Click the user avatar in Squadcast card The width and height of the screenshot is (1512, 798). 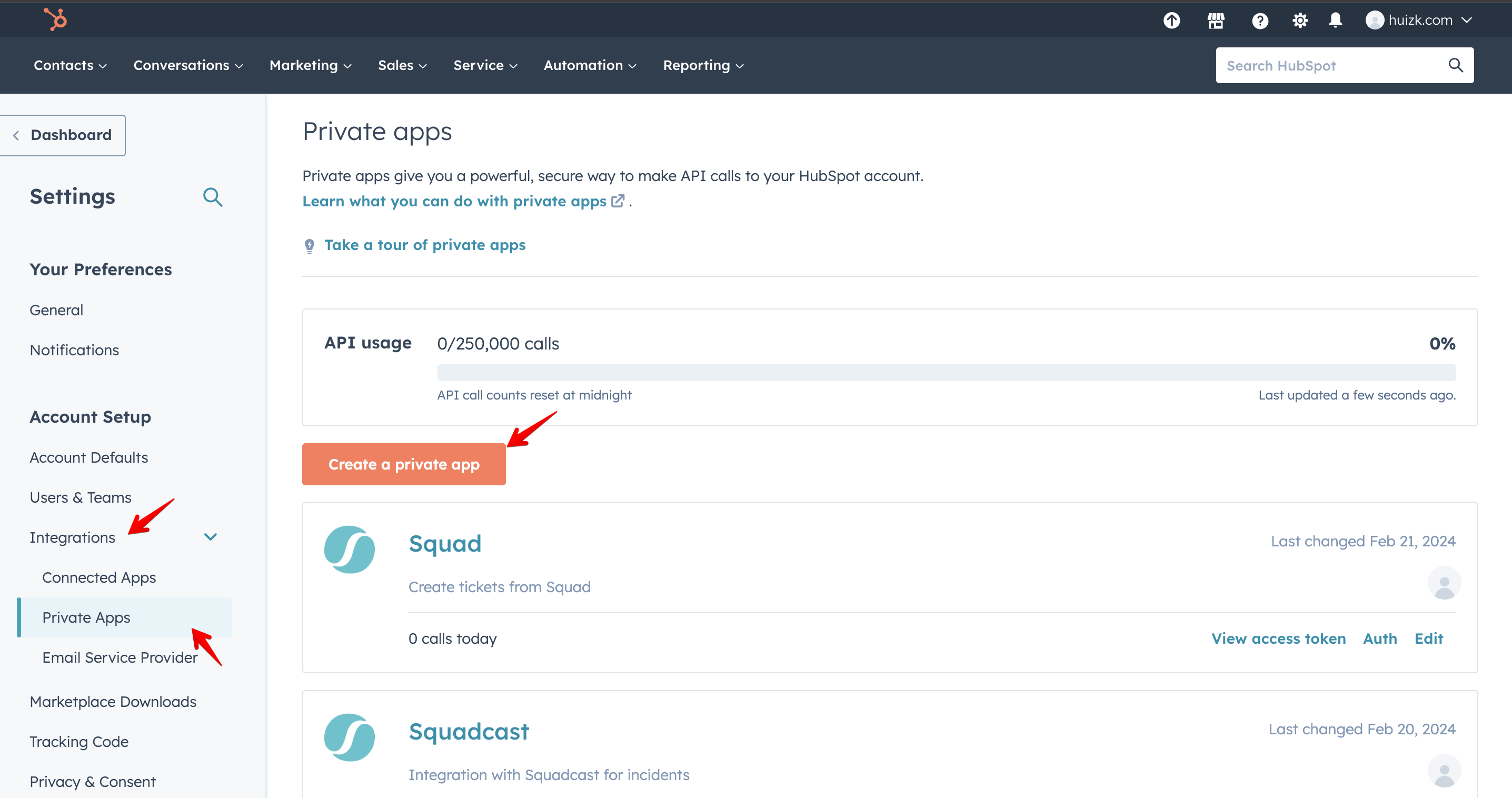point(1444,771)
